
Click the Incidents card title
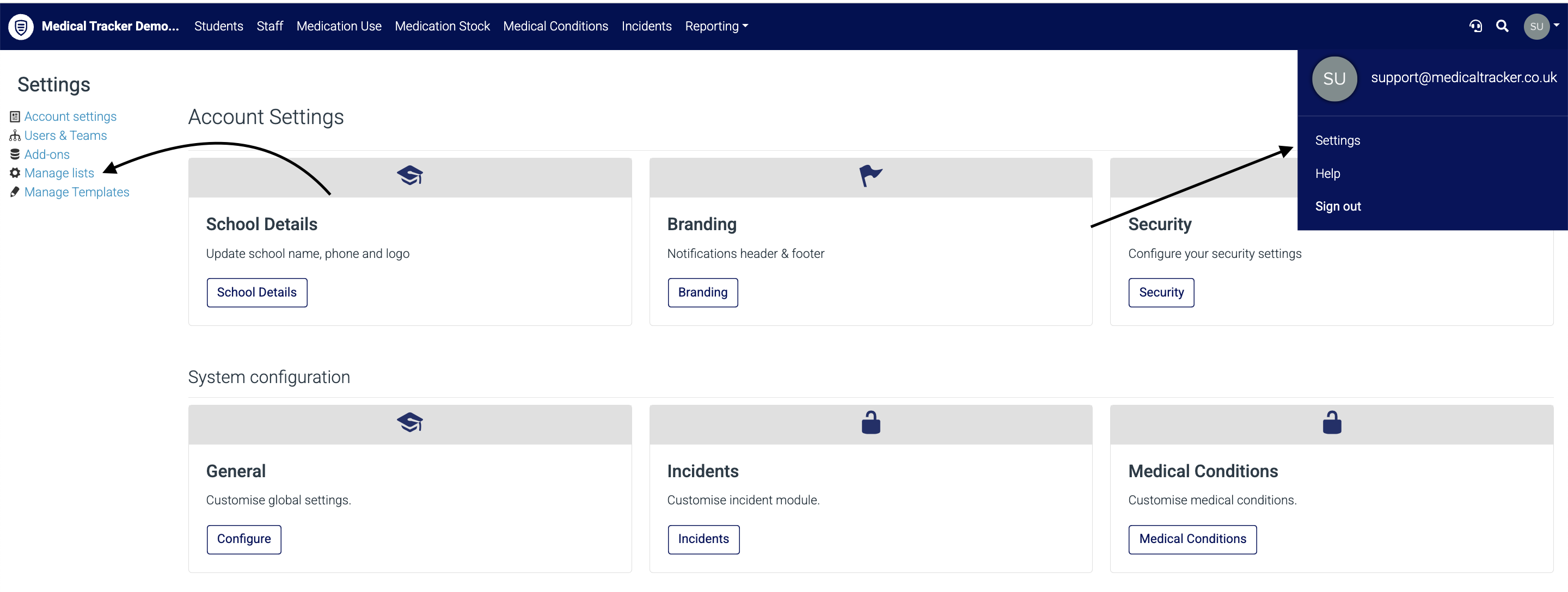[x=702, y=472]
